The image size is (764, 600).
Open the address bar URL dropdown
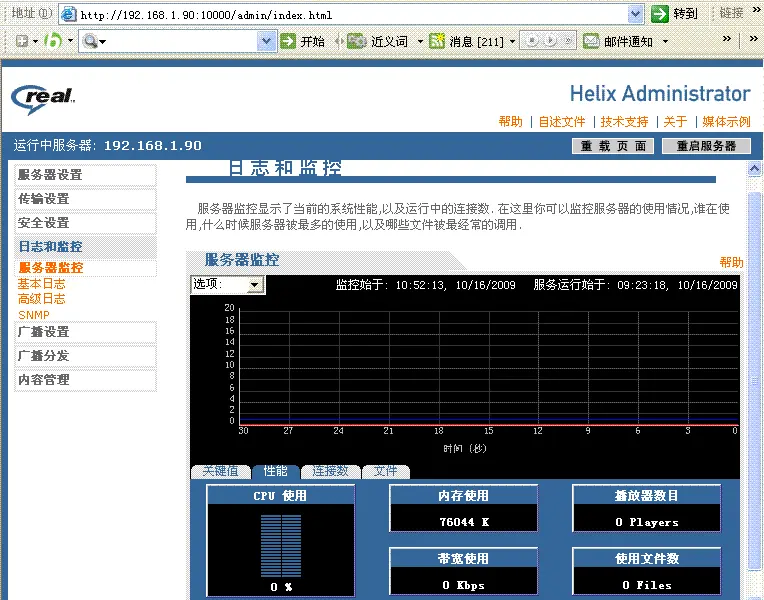point(635,14)
